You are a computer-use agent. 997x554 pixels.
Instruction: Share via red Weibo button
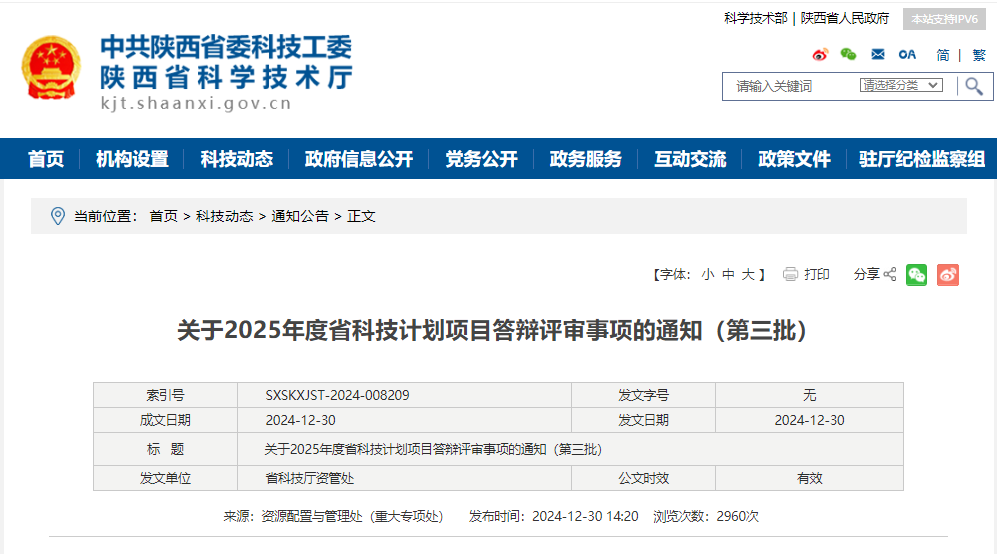point(947,275)
